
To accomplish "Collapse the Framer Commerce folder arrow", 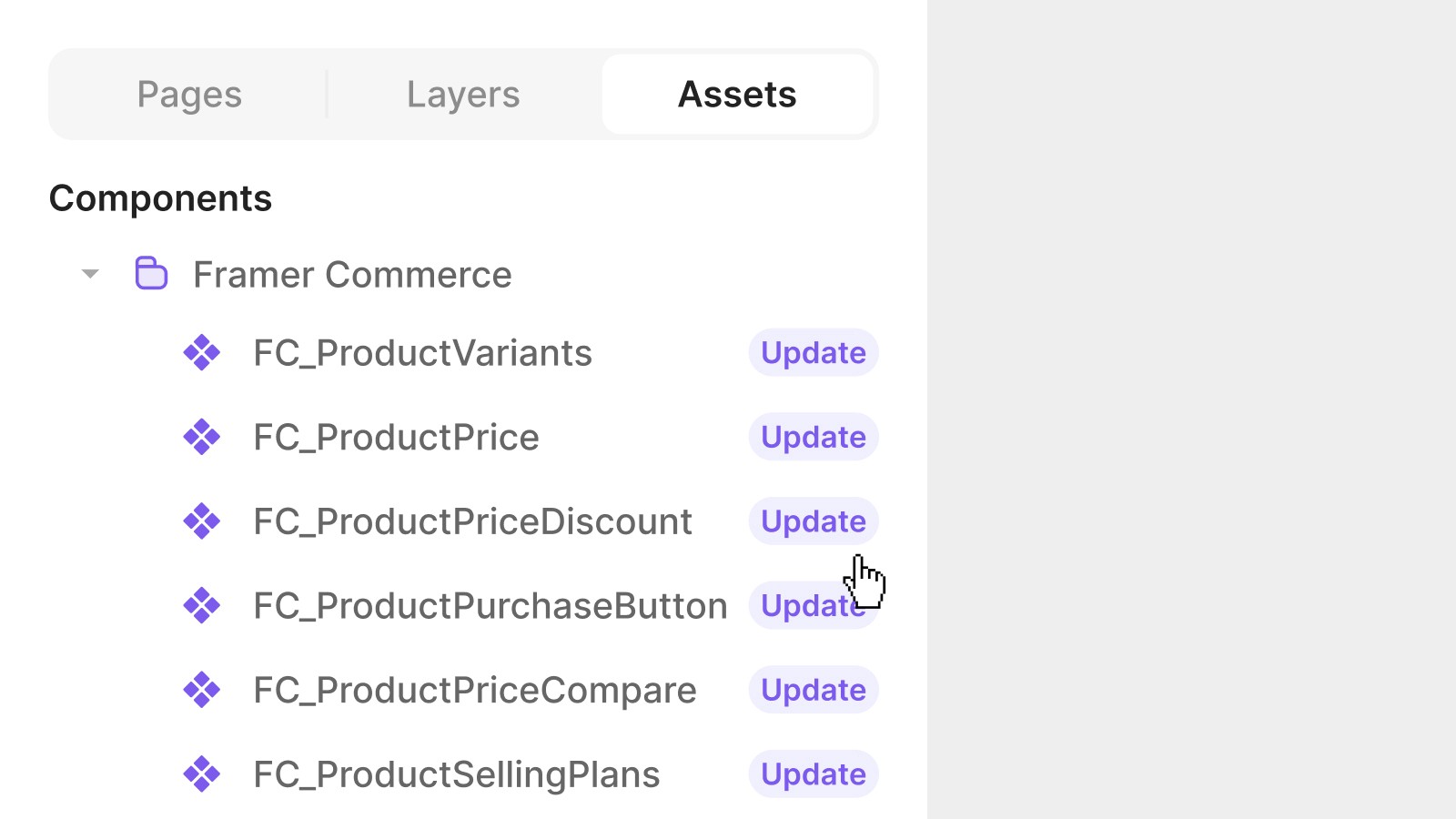I will [x=90, y=274].
